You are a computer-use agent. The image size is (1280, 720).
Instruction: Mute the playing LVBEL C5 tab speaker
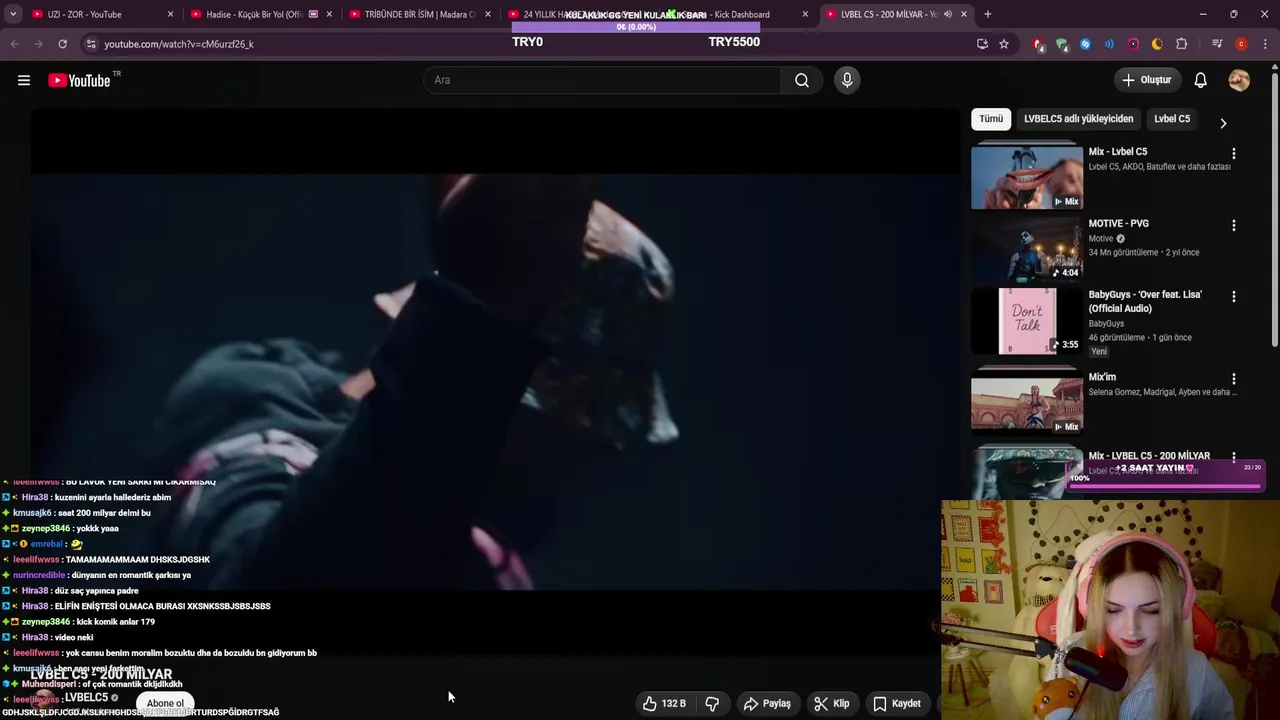point(947,14)
